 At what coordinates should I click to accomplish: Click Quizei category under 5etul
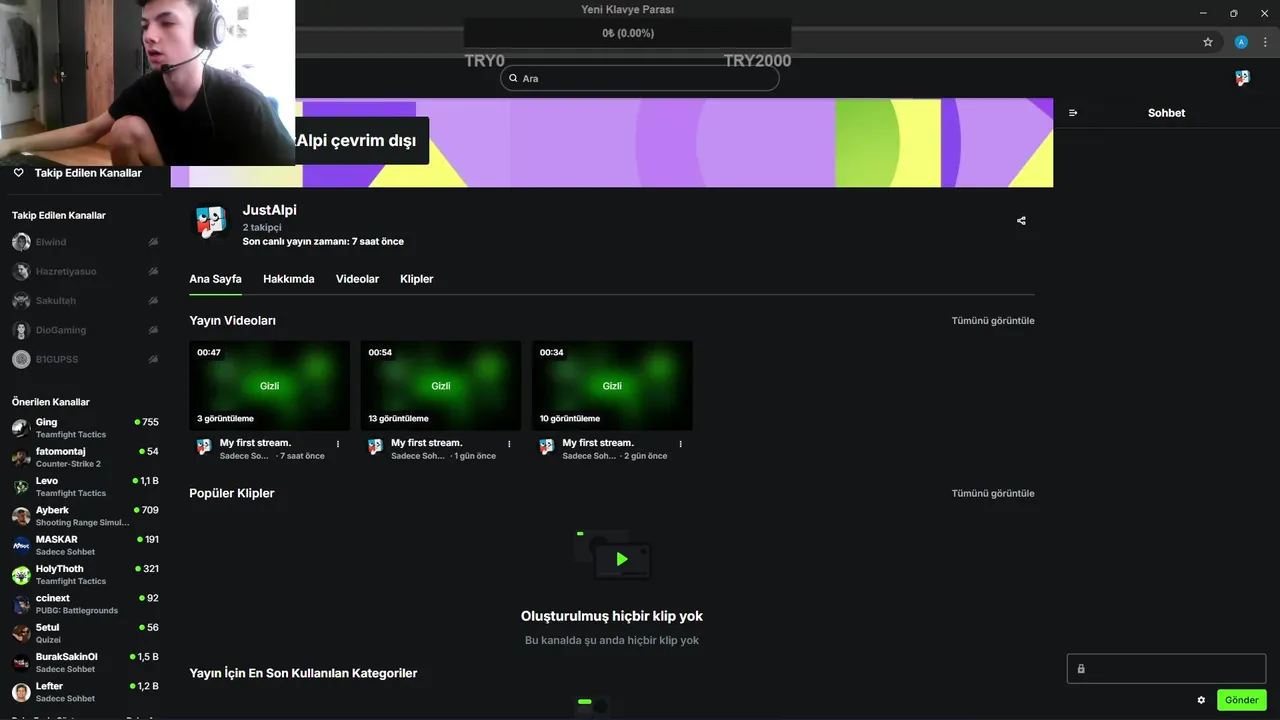click(x=48, y=640)
